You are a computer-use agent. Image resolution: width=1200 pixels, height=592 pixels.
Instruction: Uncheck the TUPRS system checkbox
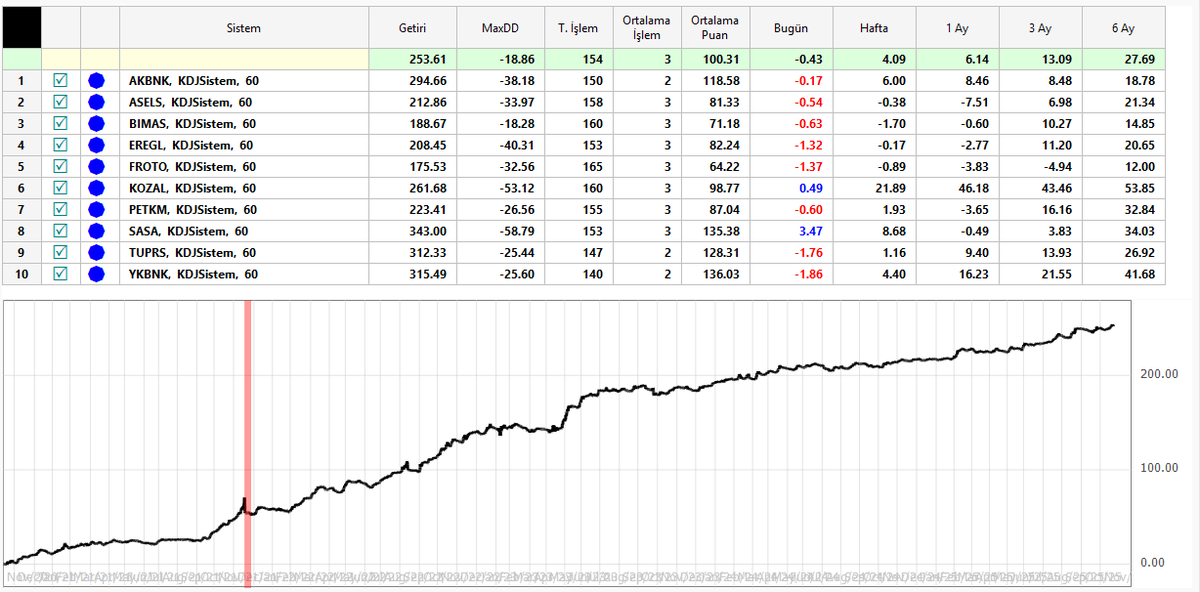(x=60, y=252)
